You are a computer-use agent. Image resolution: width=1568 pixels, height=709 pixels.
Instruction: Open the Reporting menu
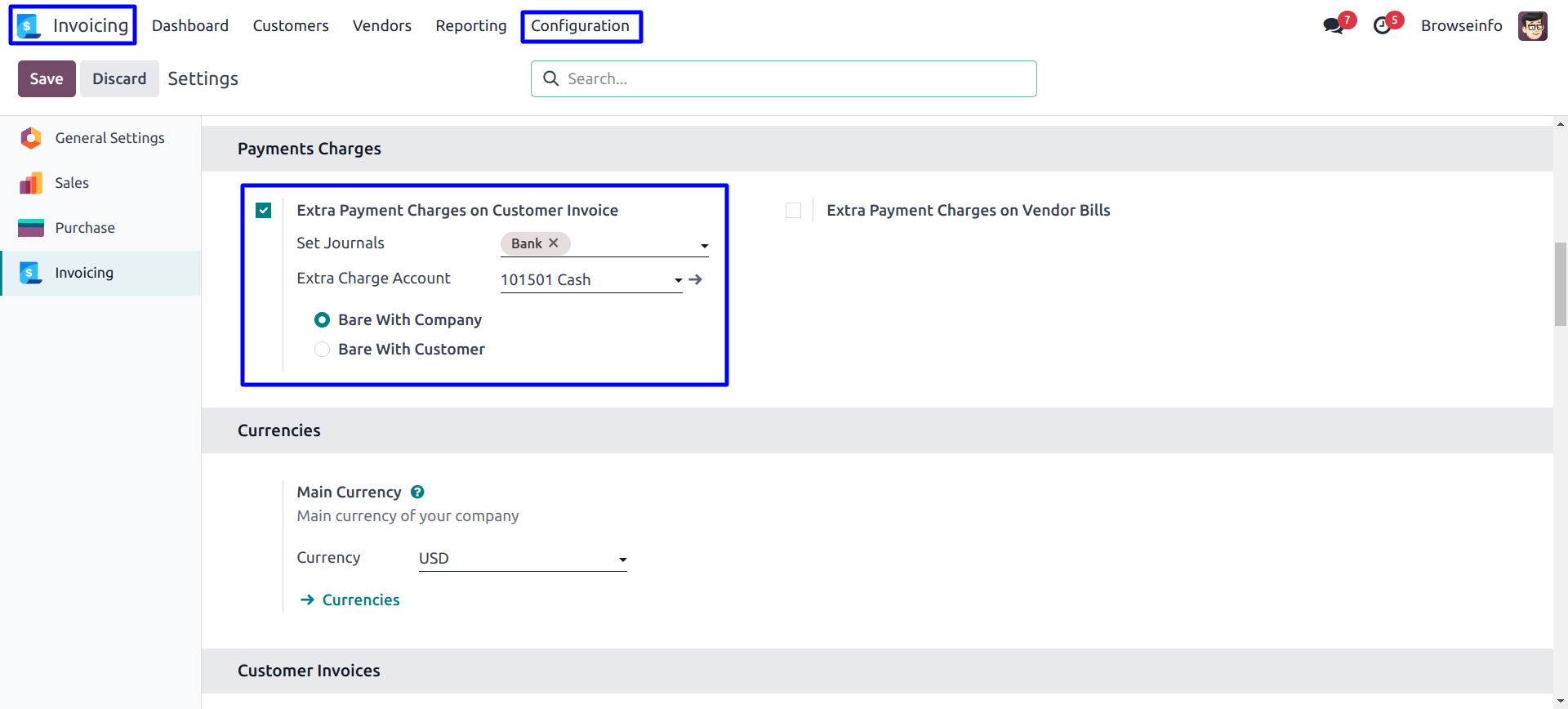point(470,26)
